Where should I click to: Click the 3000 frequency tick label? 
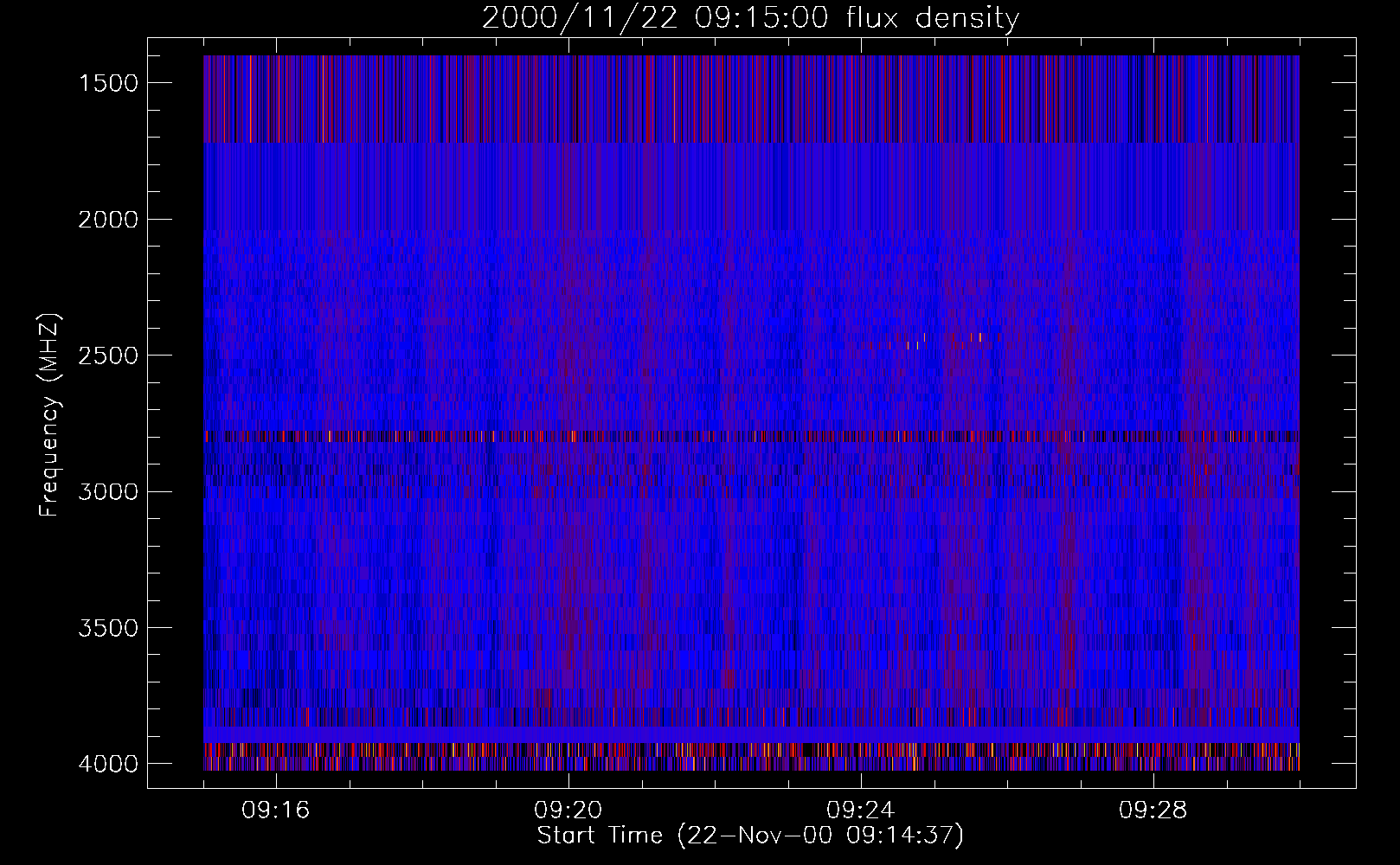108,492
